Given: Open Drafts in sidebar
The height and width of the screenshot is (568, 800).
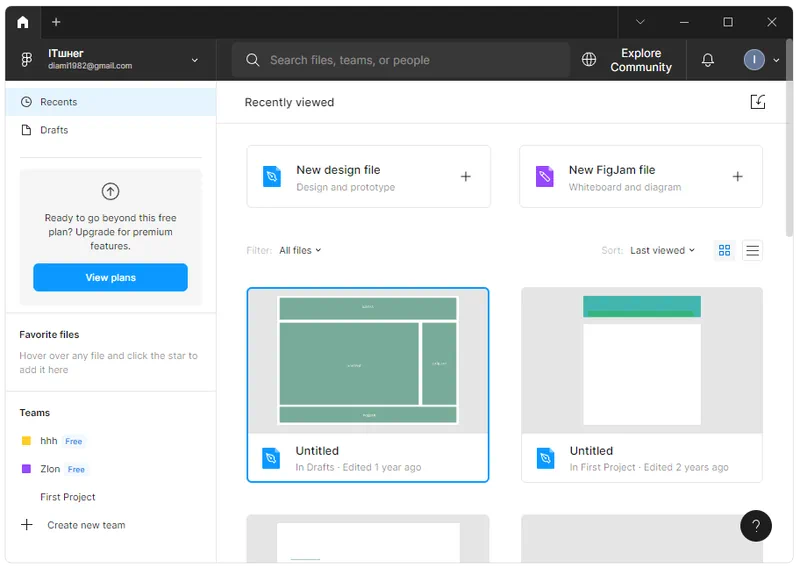Looking at the screenshot, I should pyautogui.click(x=111, y=130).
